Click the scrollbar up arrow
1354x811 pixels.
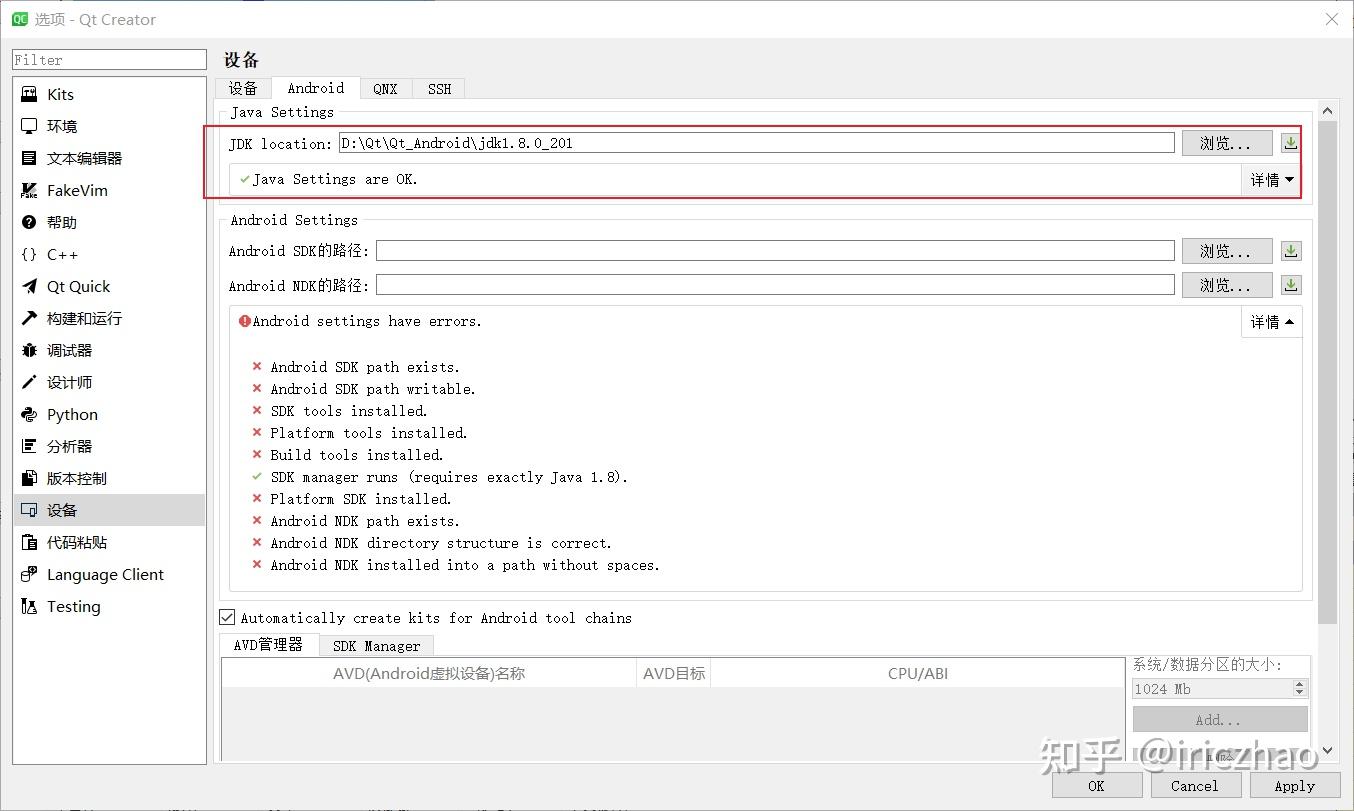1328,111
